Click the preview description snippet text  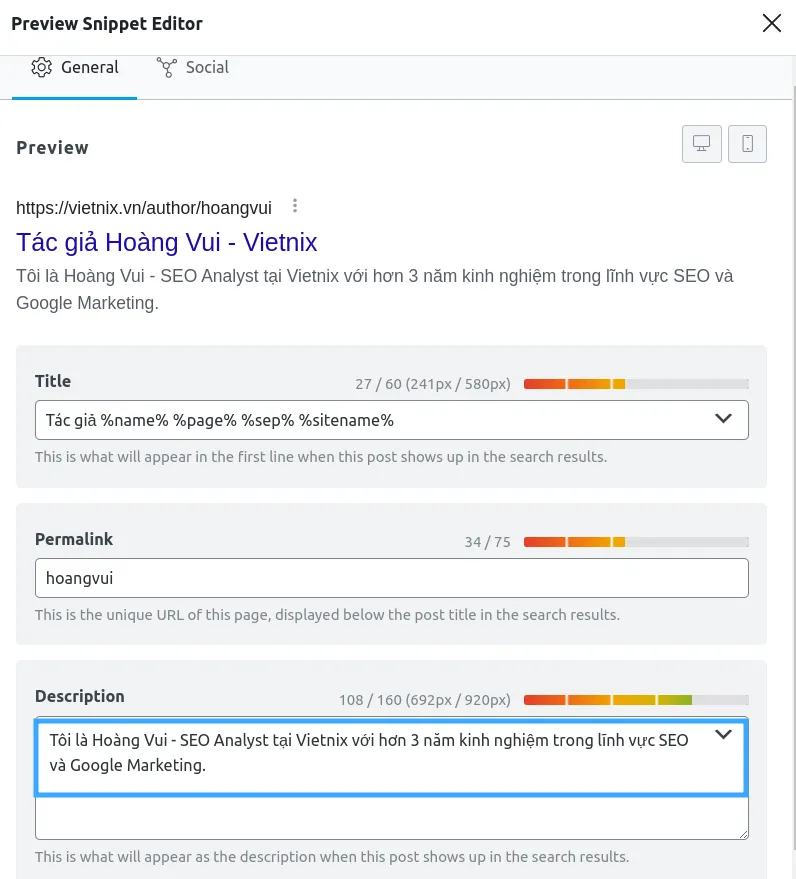coord(374,289)
